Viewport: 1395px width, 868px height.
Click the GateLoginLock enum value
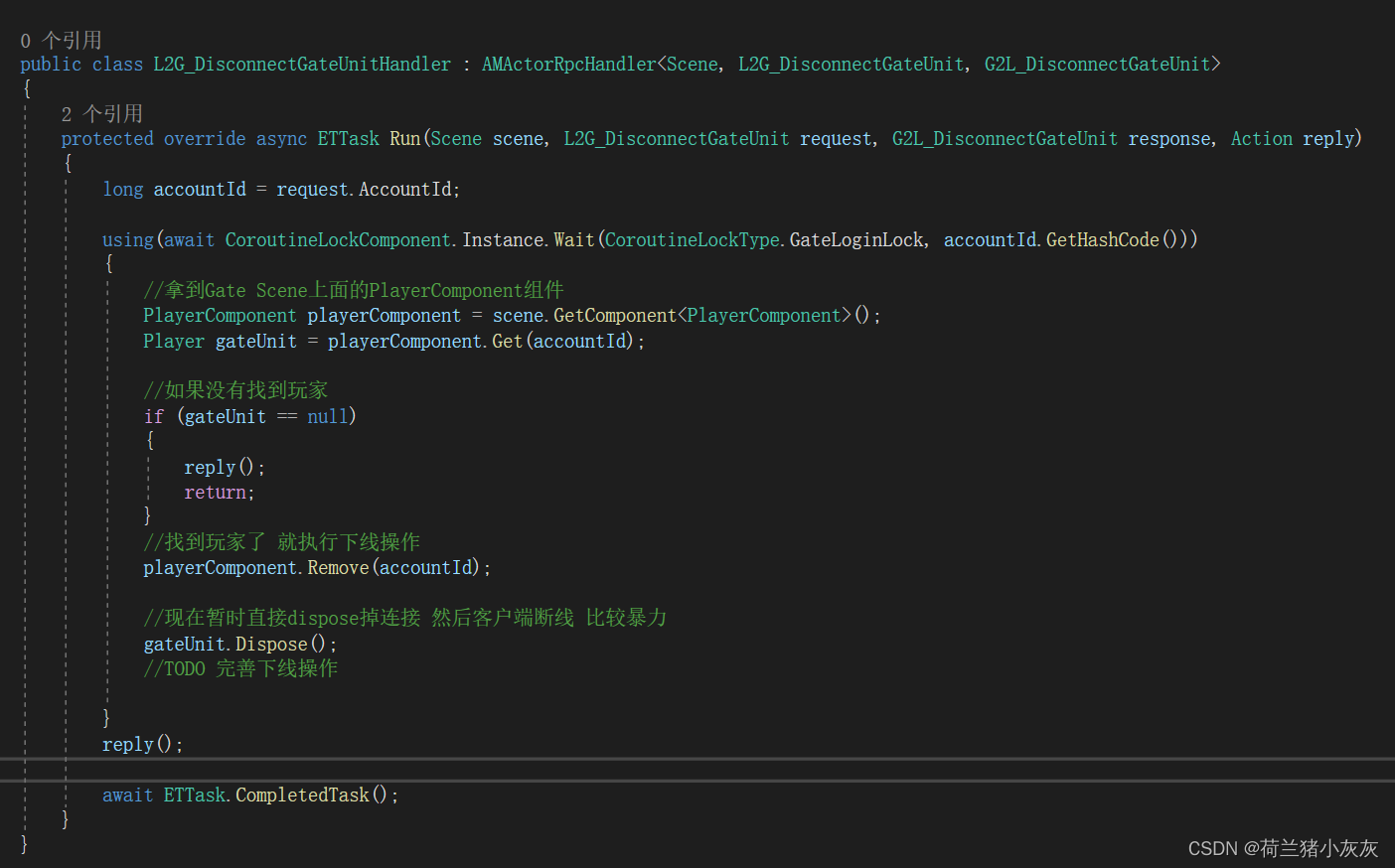[x=855, y=240]
